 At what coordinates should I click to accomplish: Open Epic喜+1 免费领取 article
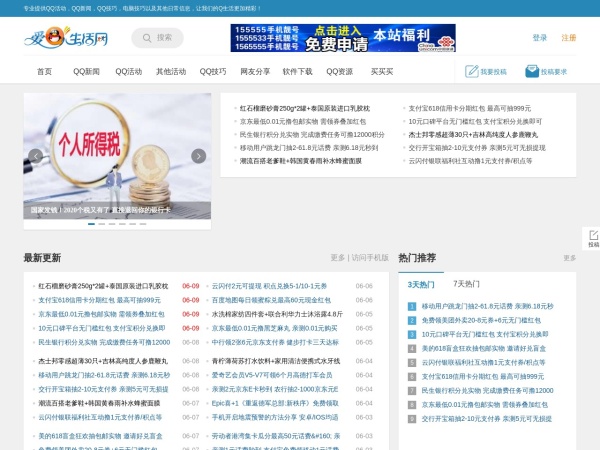tap(275, 403)
